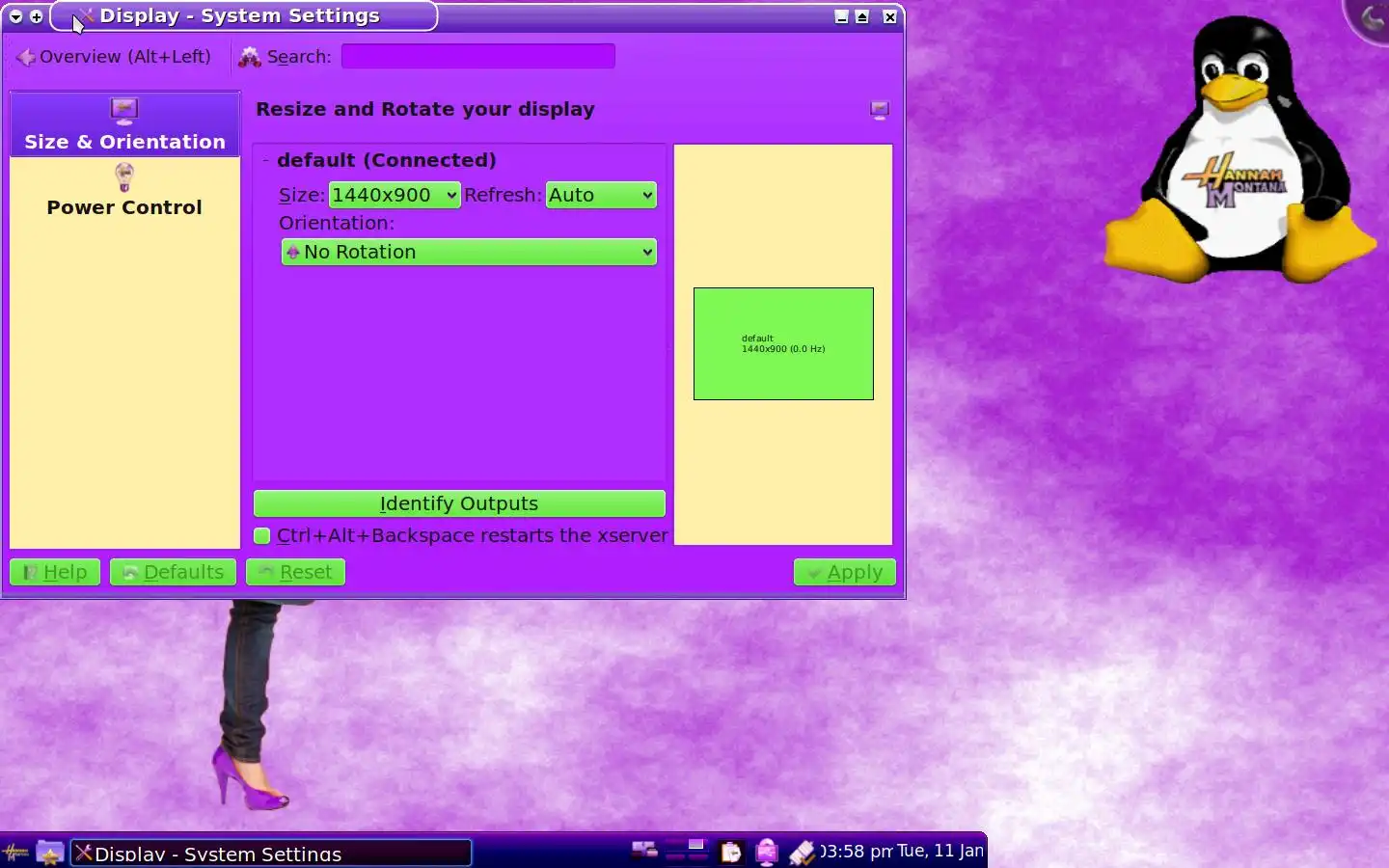Switch to Display - System Settings taskbar entry

271,853
